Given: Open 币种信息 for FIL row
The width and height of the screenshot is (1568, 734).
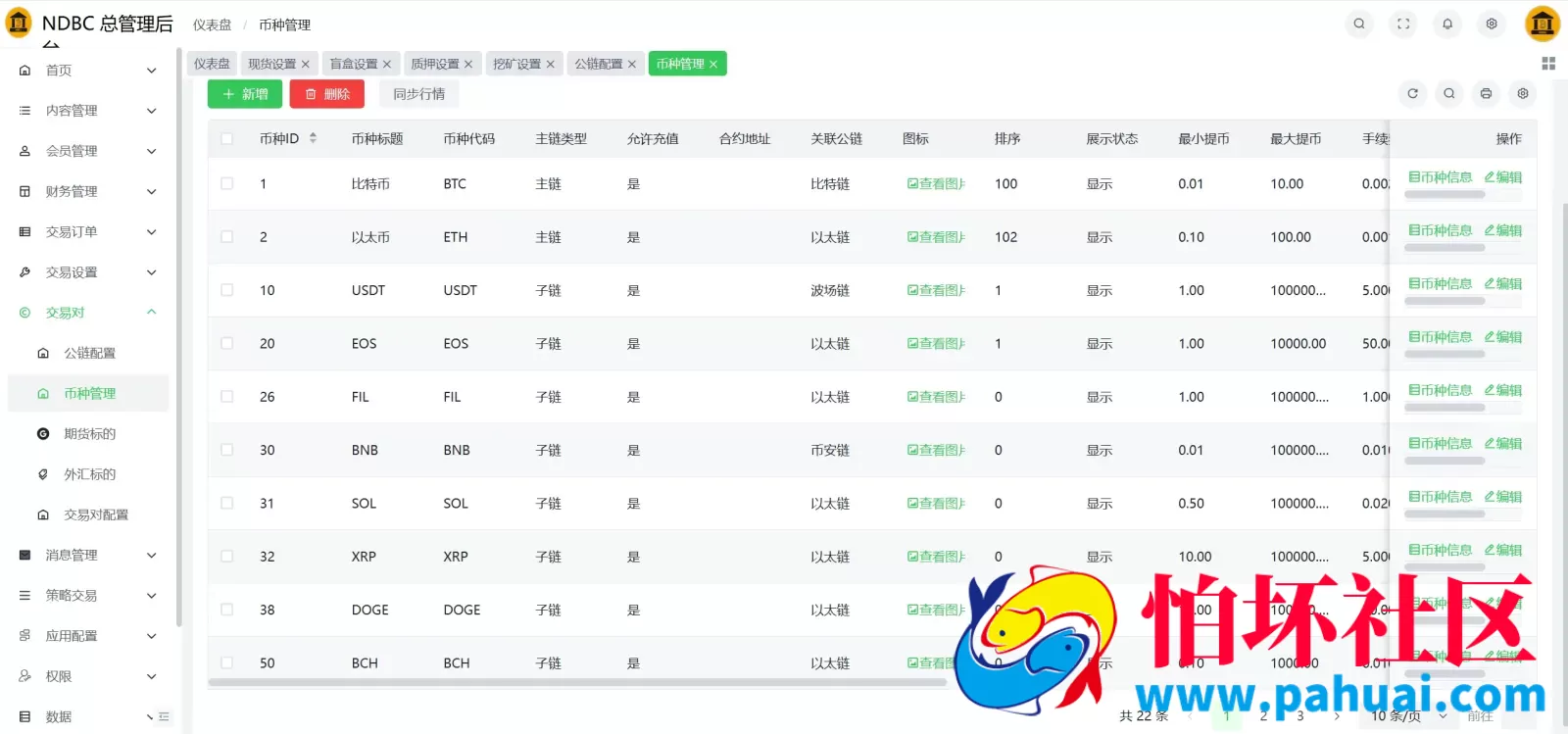Looking at the screenshot, I should [1440, 390].
